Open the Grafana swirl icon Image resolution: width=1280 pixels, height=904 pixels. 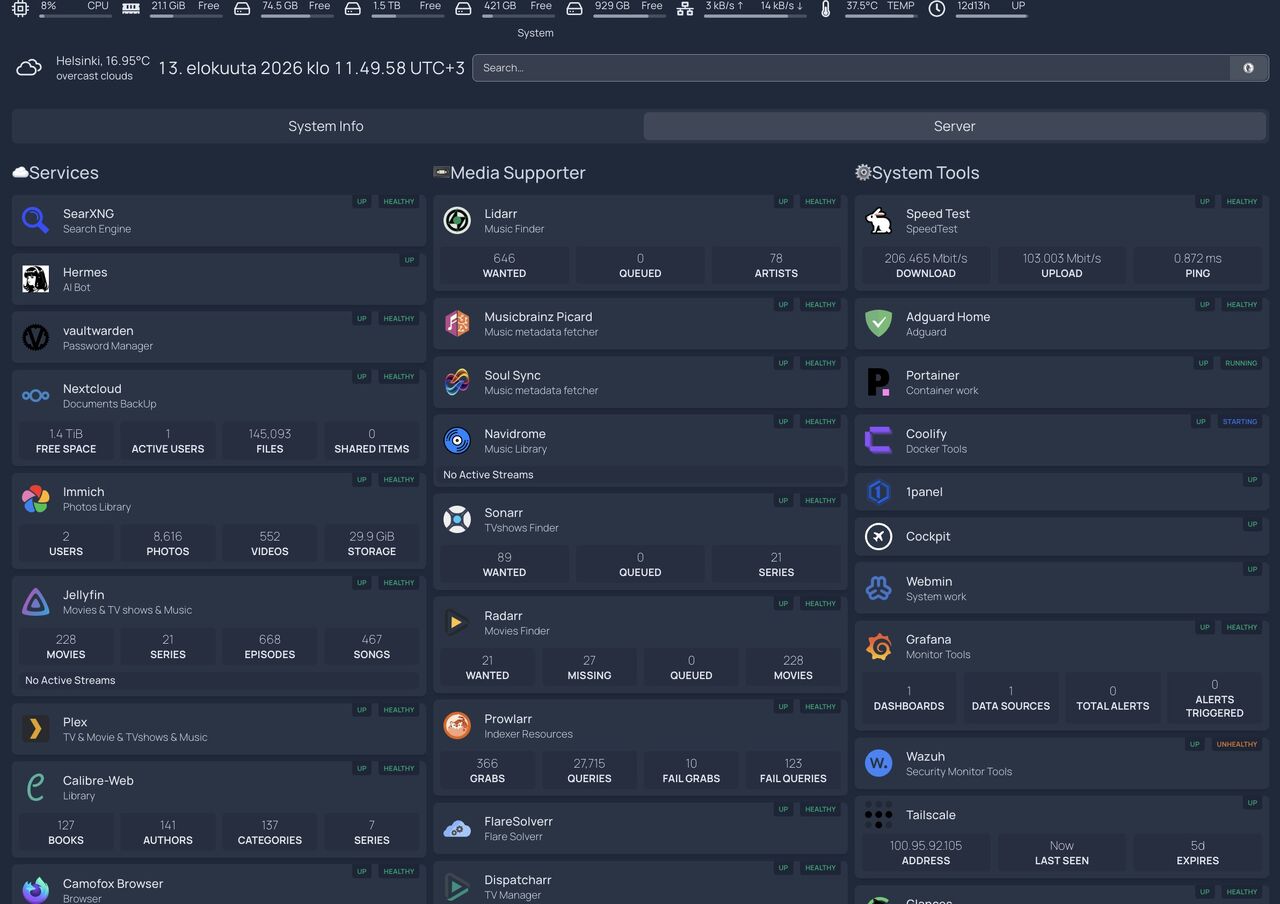click(x=878, y=646)
